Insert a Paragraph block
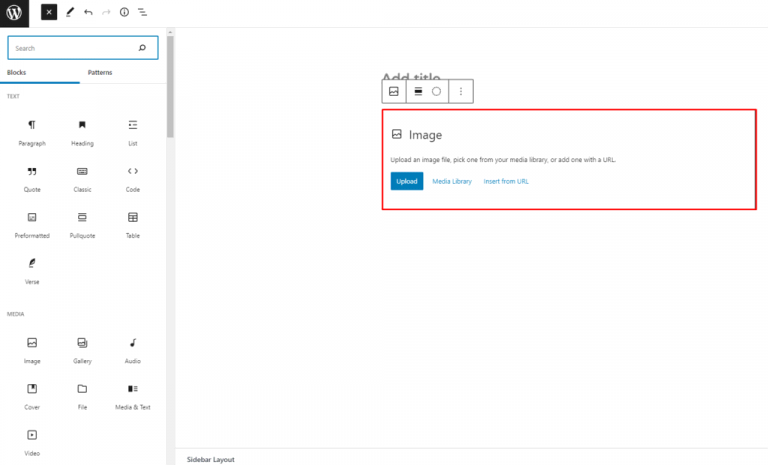Viewport: 768px width, 465px height. pyautogui.click(x=32, y=133)
